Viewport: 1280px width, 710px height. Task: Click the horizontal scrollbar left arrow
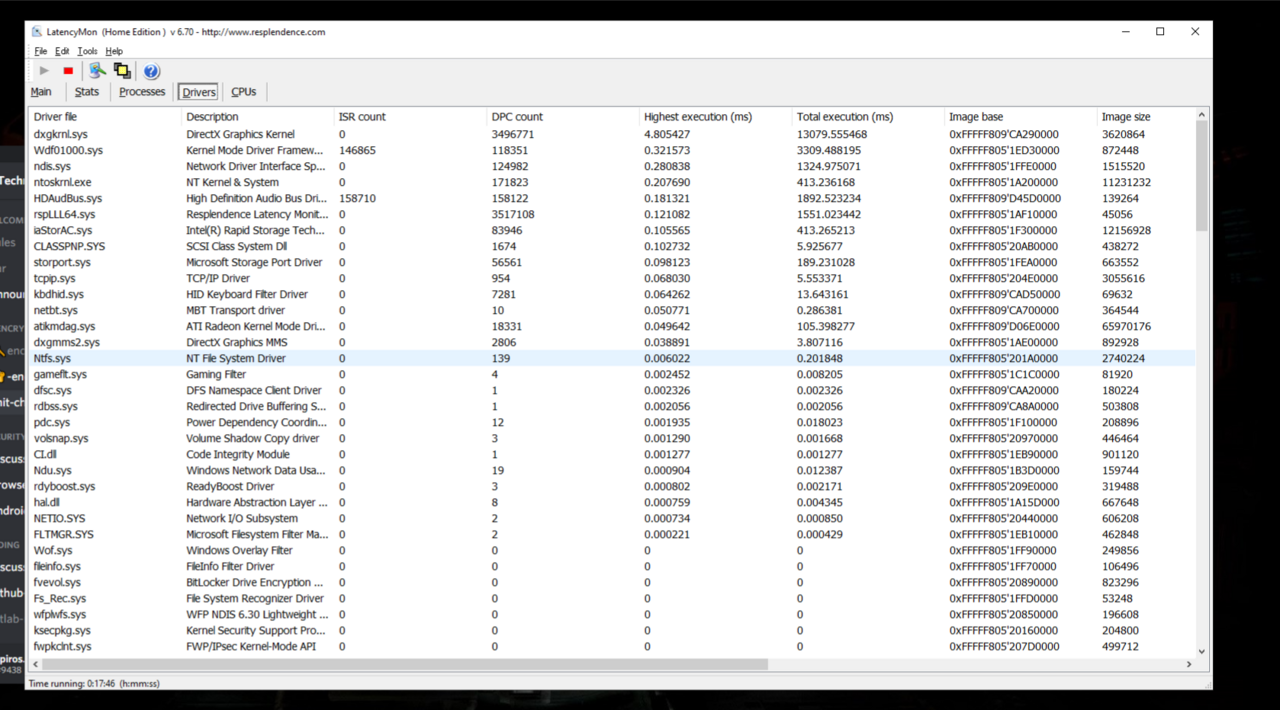point(36,664)
